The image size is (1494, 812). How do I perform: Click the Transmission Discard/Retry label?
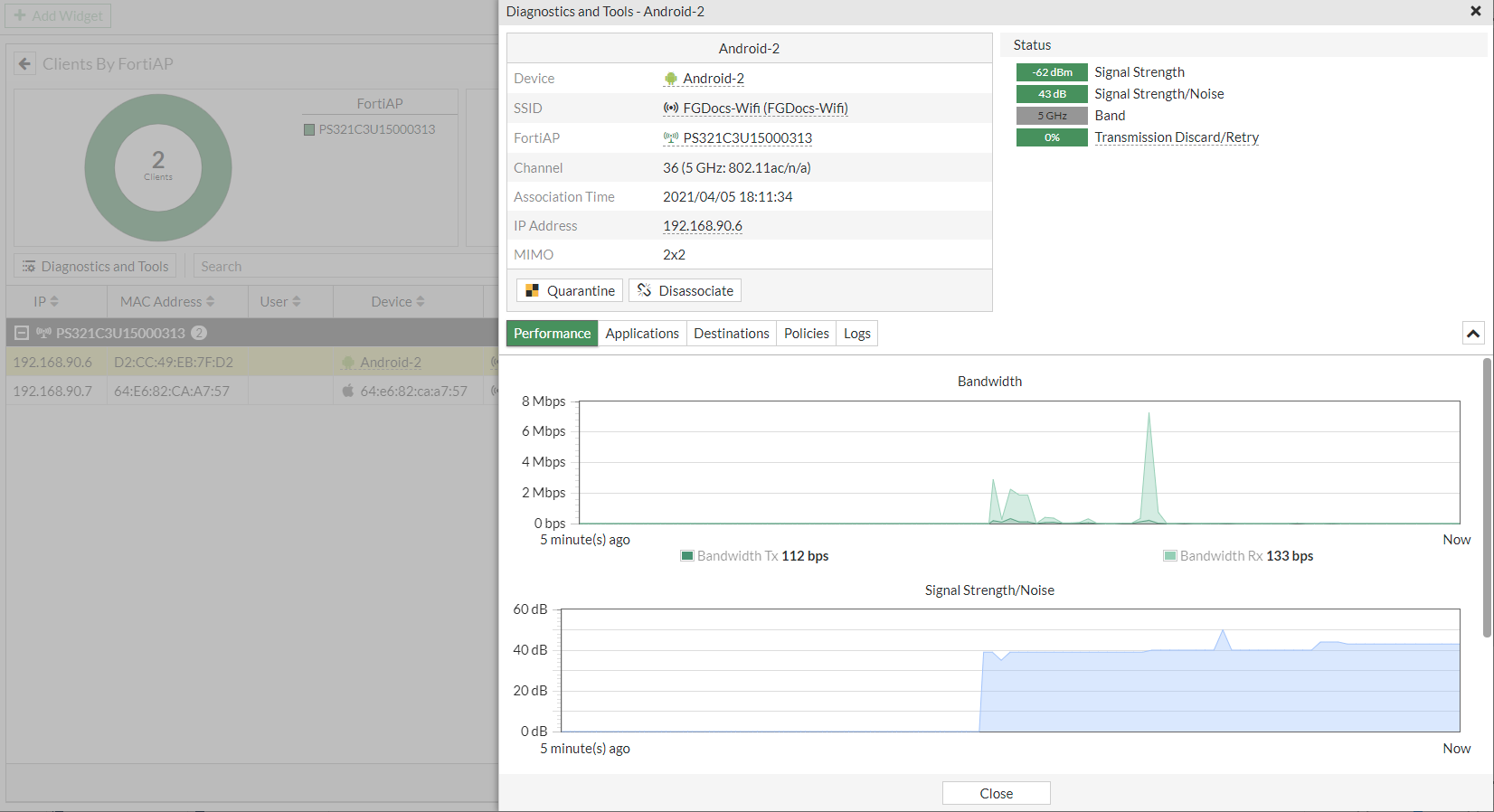point(1177,137)
